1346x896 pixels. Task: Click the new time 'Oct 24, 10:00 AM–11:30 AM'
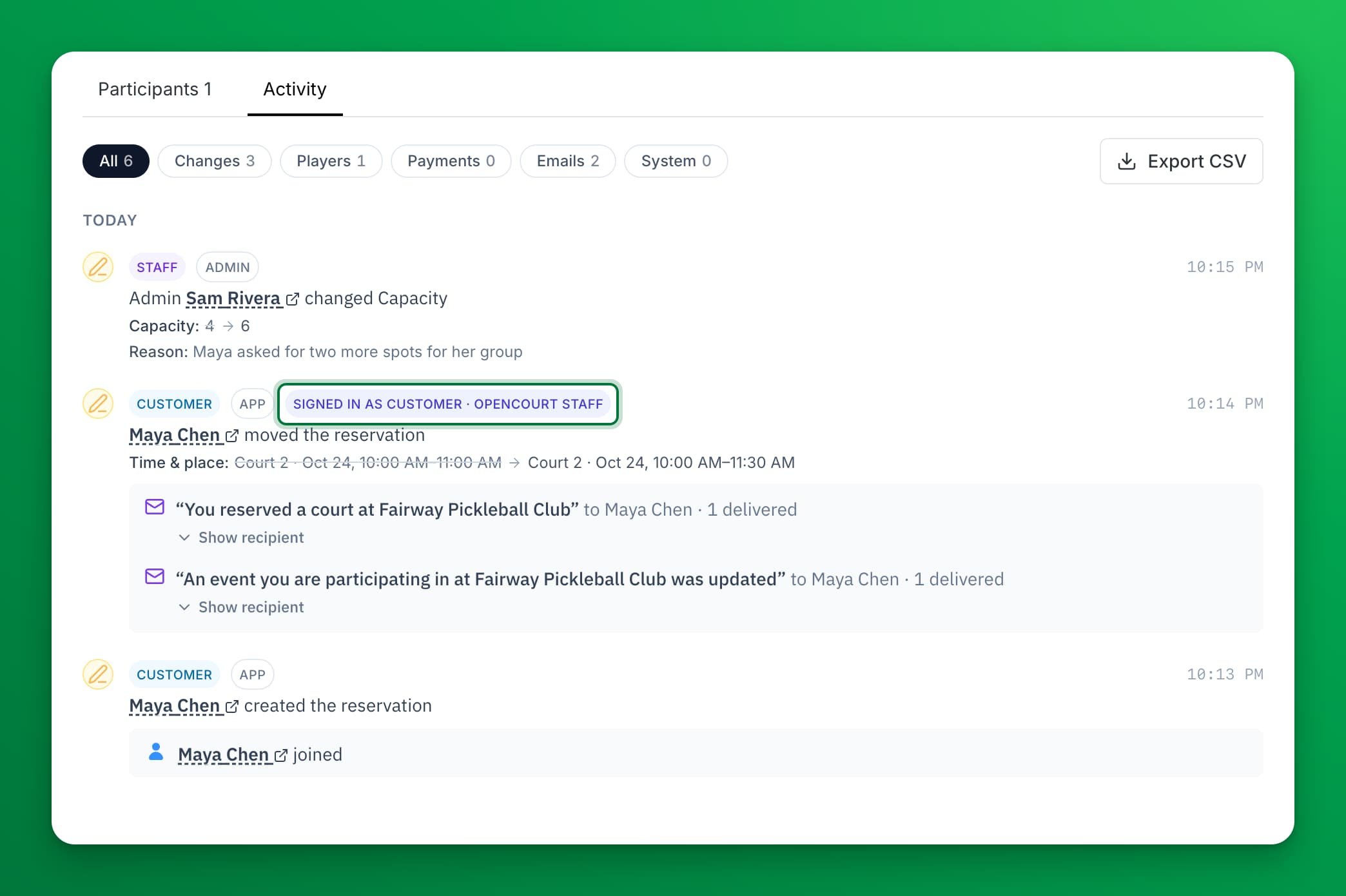(x=695, y=463)
